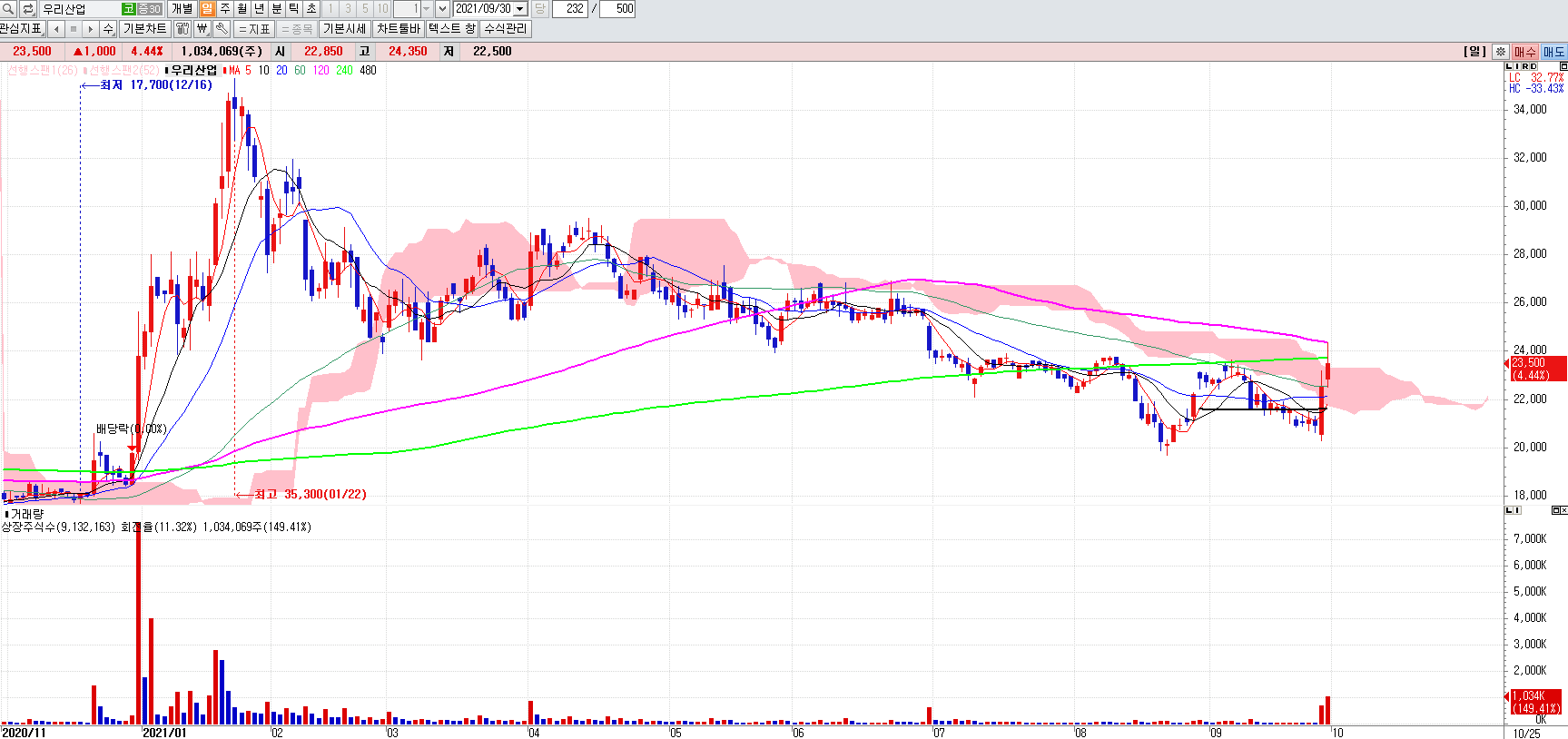
Task: Open the =지표 indicators menu
Action: coord(255,29)
